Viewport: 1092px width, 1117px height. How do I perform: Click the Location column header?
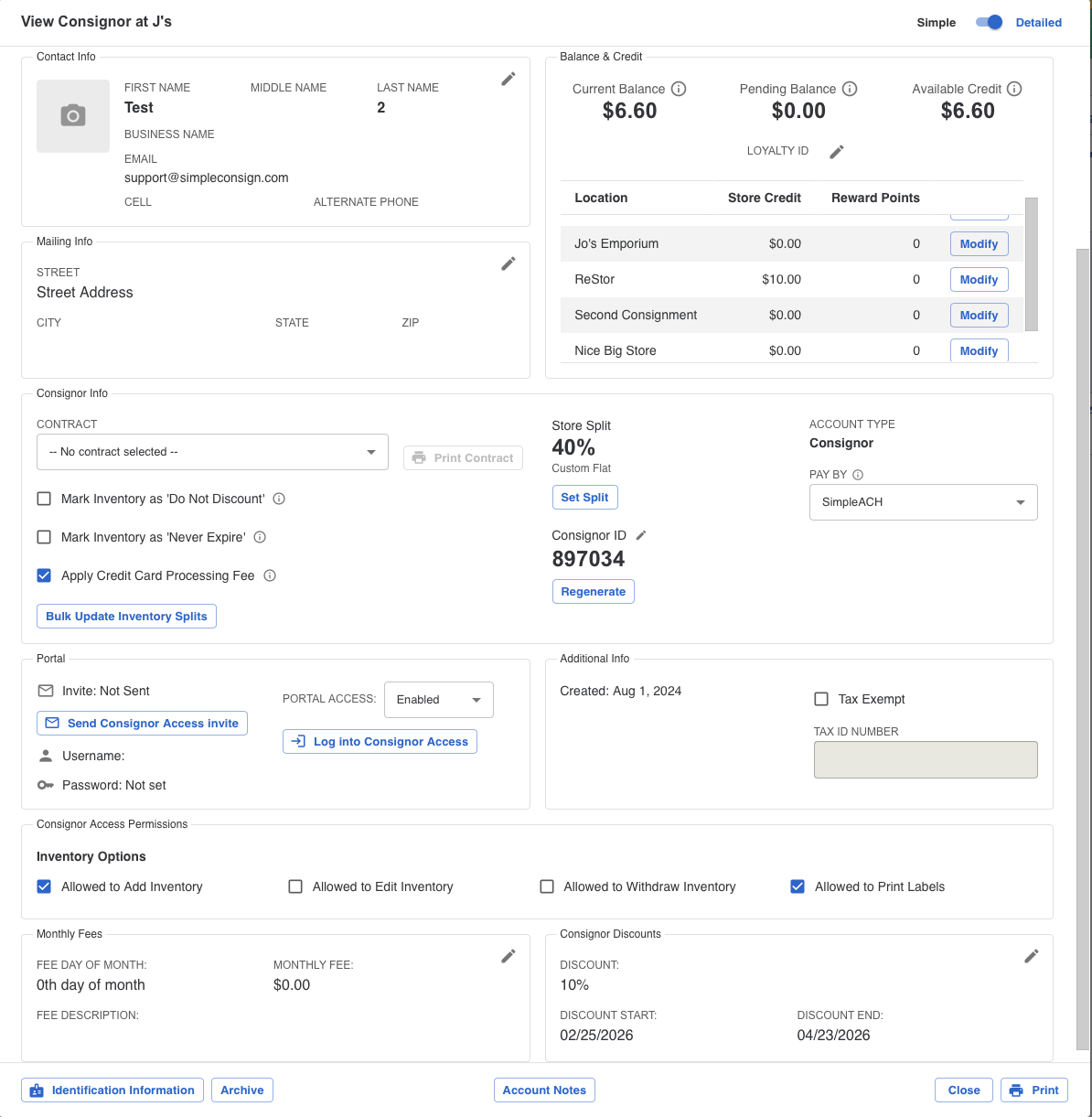[601, 198]
